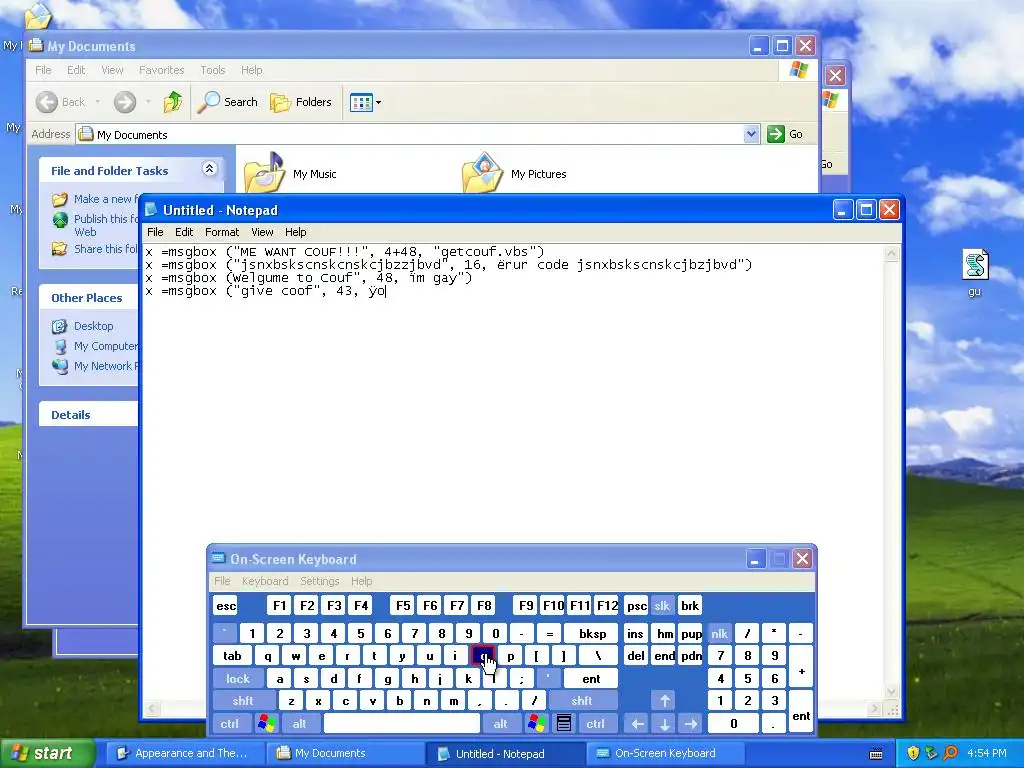This screenshot has height=768, width=1024.
Task: Click the 4:54 PM clock in the tray
Action: coord(986,753)
